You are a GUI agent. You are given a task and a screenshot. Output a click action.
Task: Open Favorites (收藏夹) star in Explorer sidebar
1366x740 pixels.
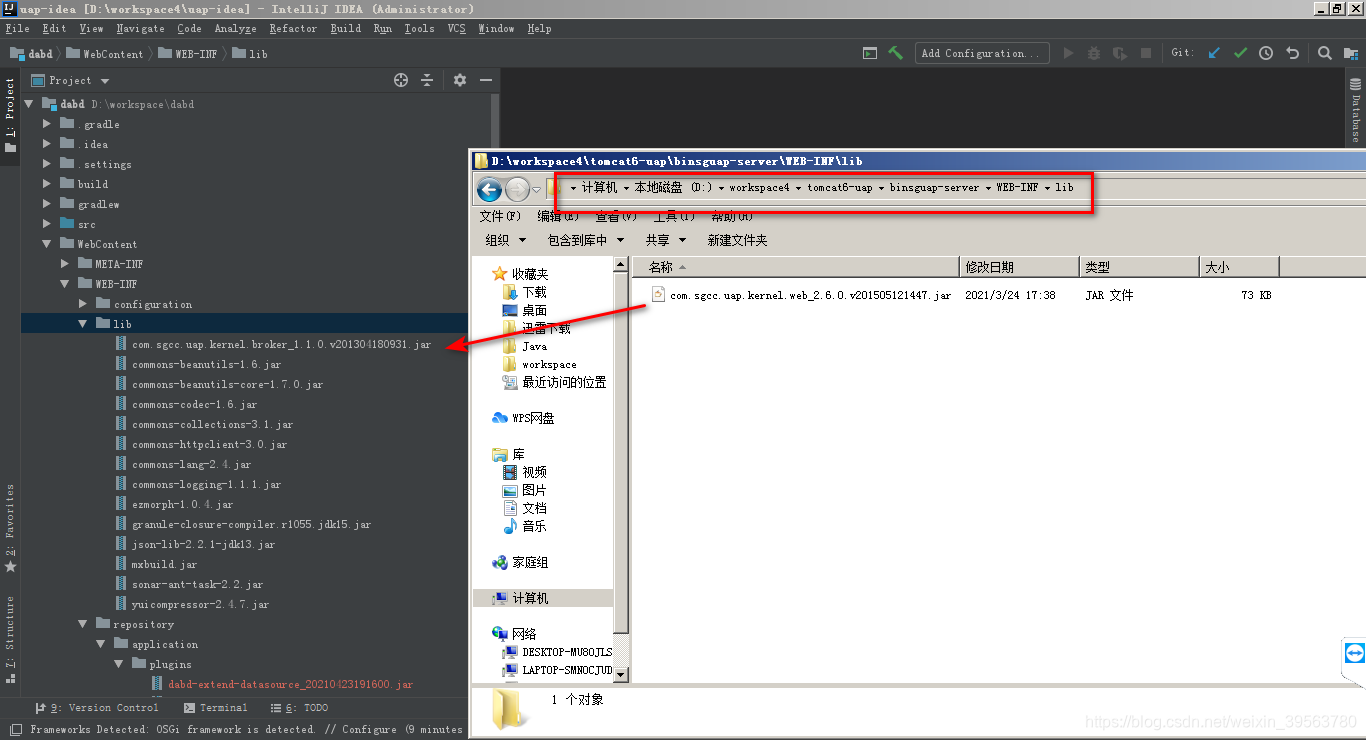coord(520,274)
